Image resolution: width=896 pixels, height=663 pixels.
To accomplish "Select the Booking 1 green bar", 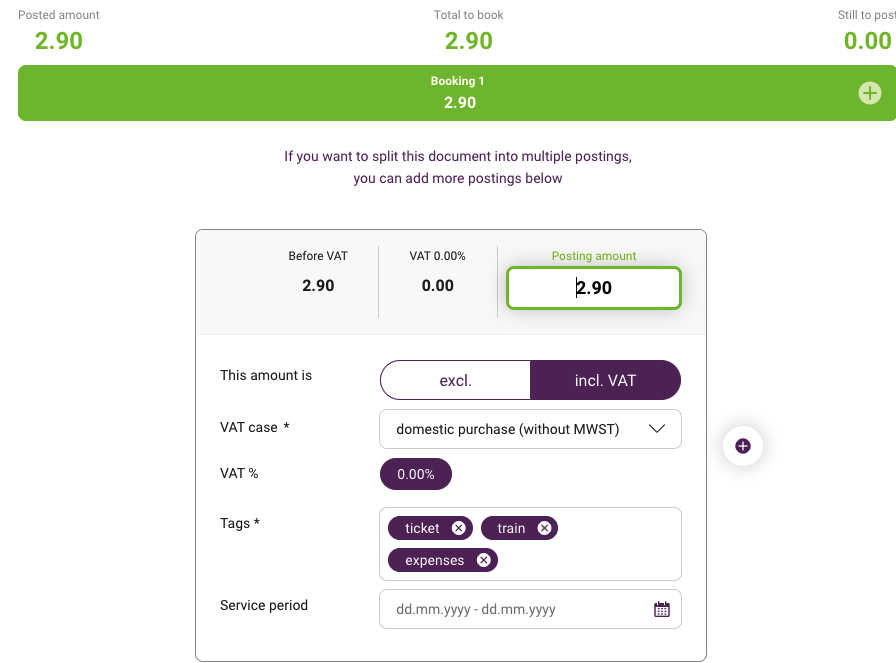I will click(457, 93).
